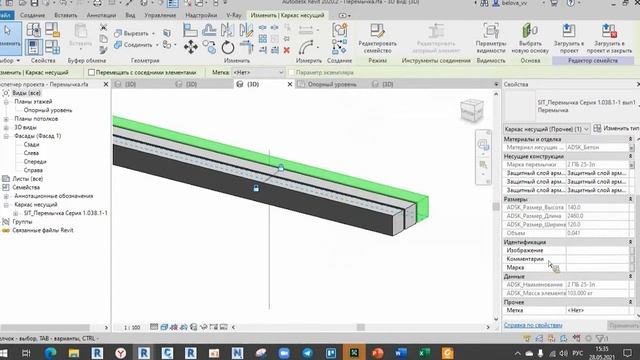Select the Copy tool in Modify panel

tap(209, 47)
